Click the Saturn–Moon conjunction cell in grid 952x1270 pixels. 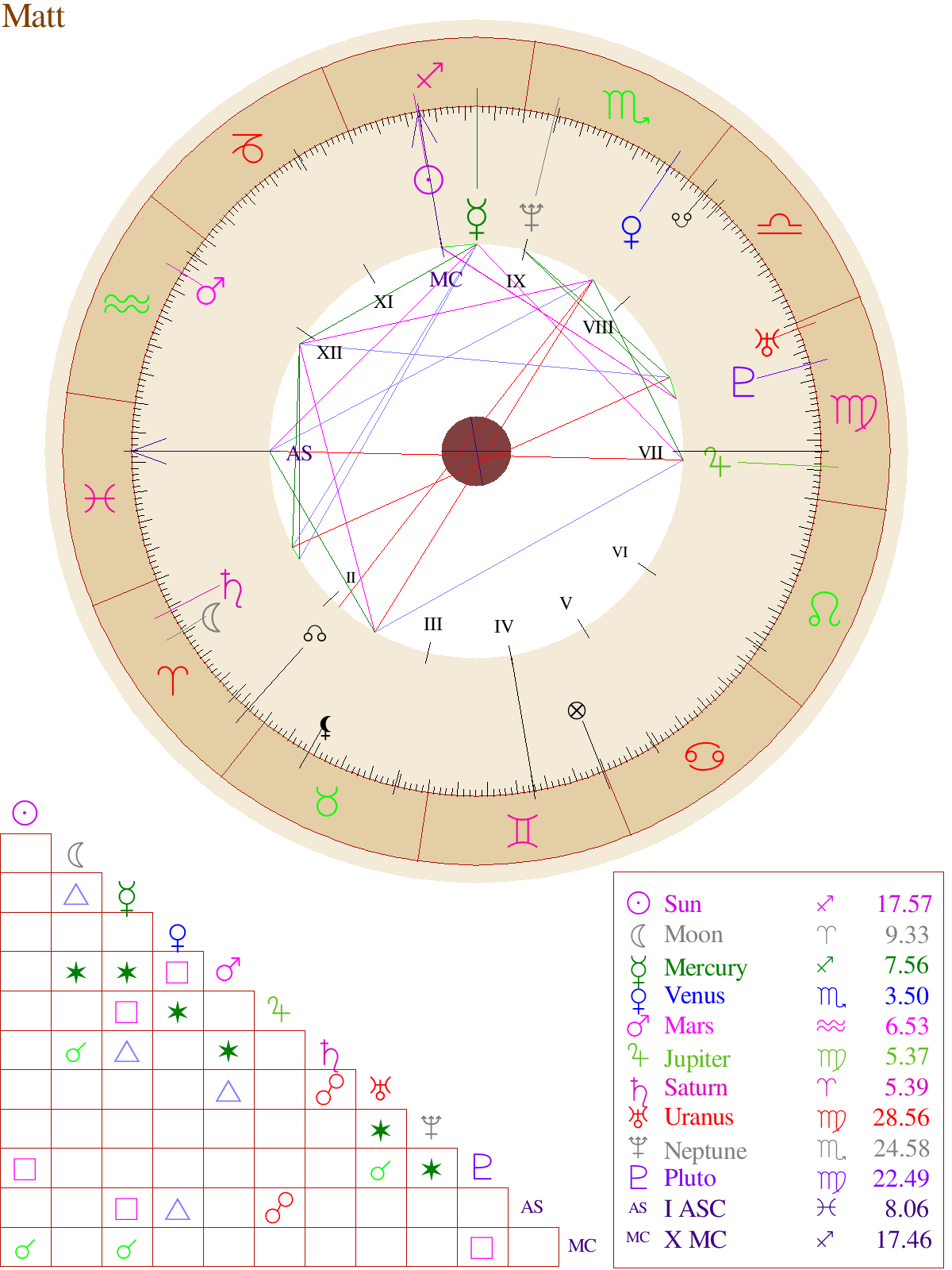[76, 1050]
